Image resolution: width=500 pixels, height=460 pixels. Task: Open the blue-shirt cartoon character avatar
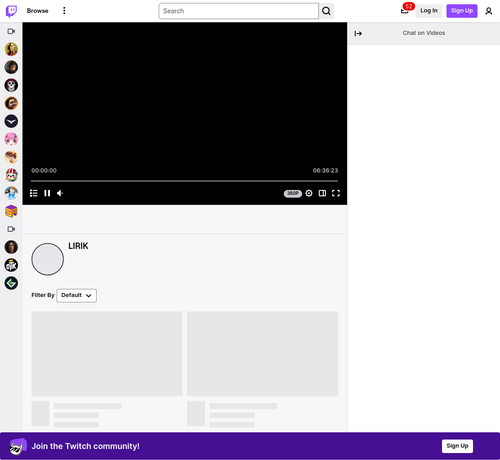[11, 193]
